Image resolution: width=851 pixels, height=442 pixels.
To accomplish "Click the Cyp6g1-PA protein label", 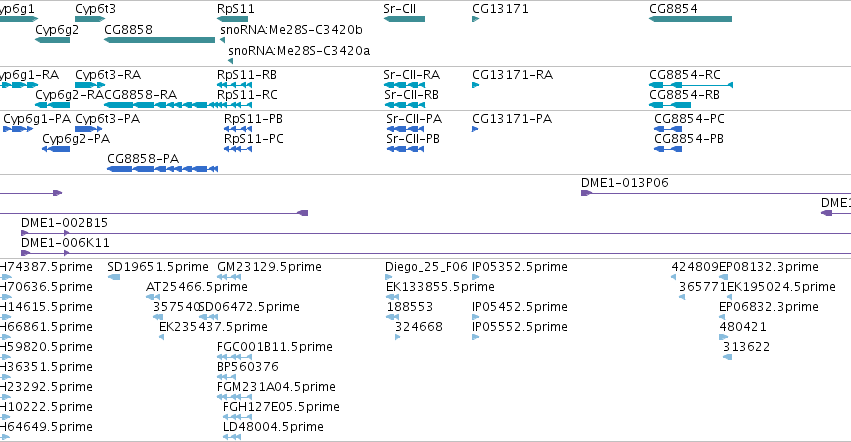I will point(37,118).
